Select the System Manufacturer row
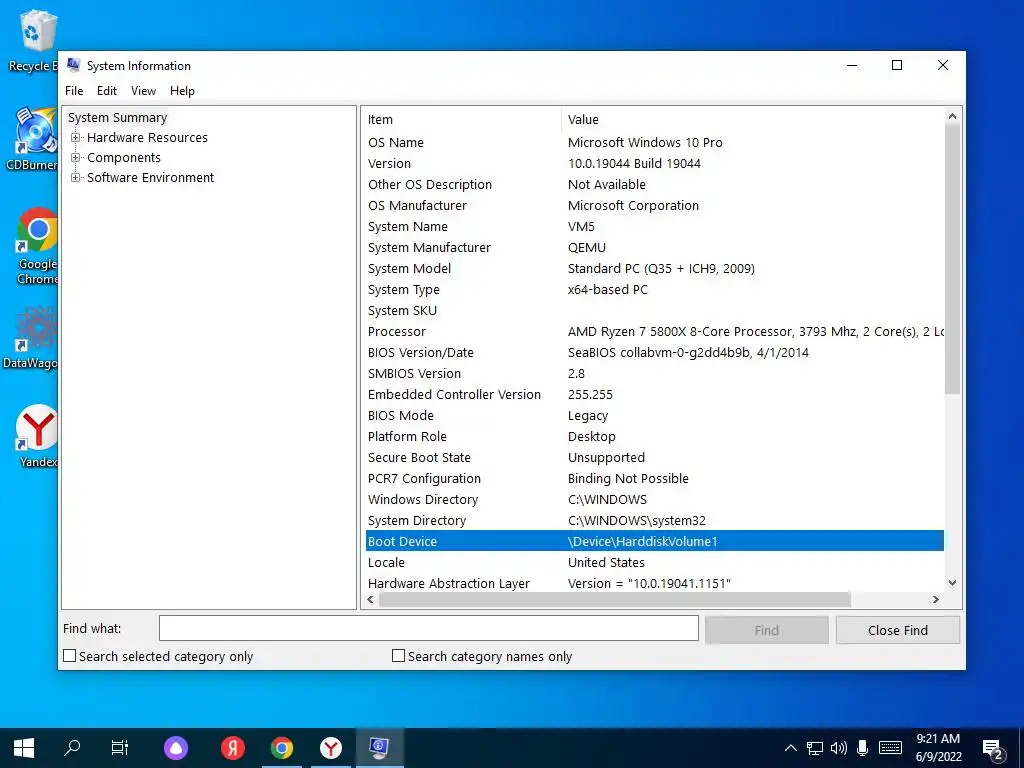This screenshot has height=768, width=1024. pos(654,248)
